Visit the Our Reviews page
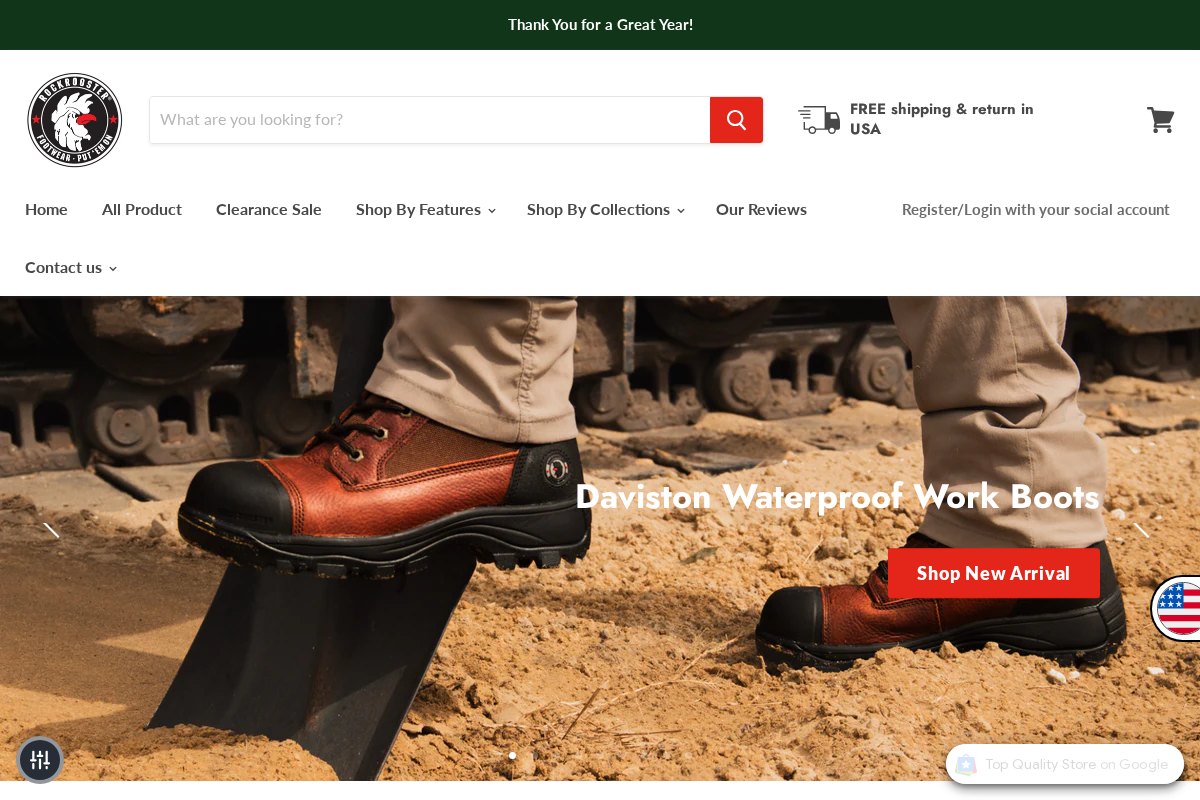1200x800 pixels. (x=761, y=210)
